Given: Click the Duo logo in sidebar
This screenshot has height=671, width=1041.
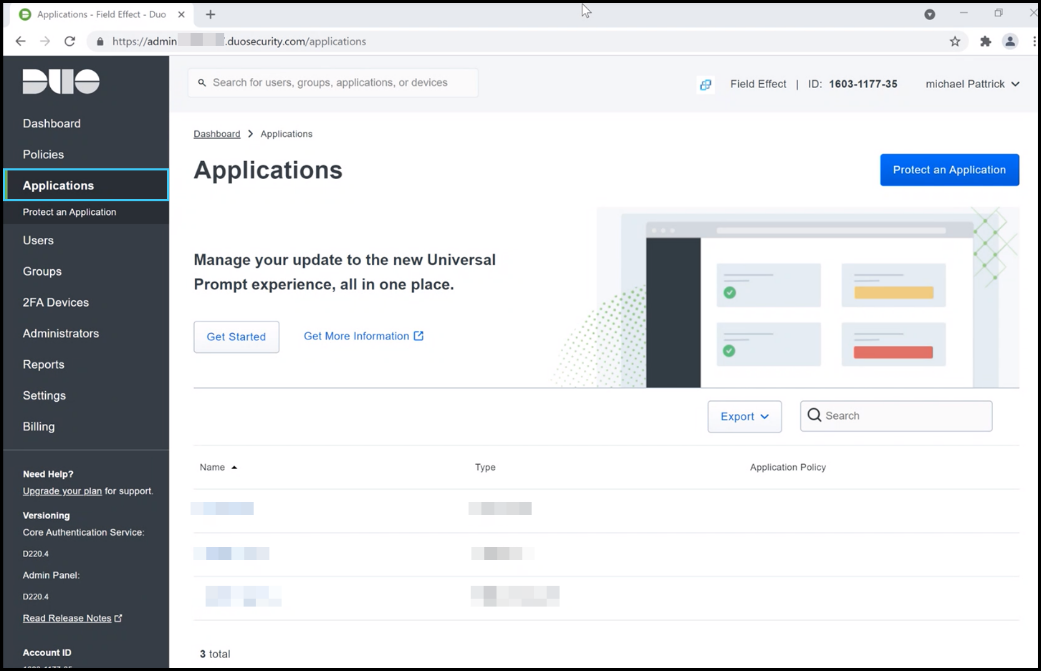Looking at the screenshot, I should [x=61, y=82].
